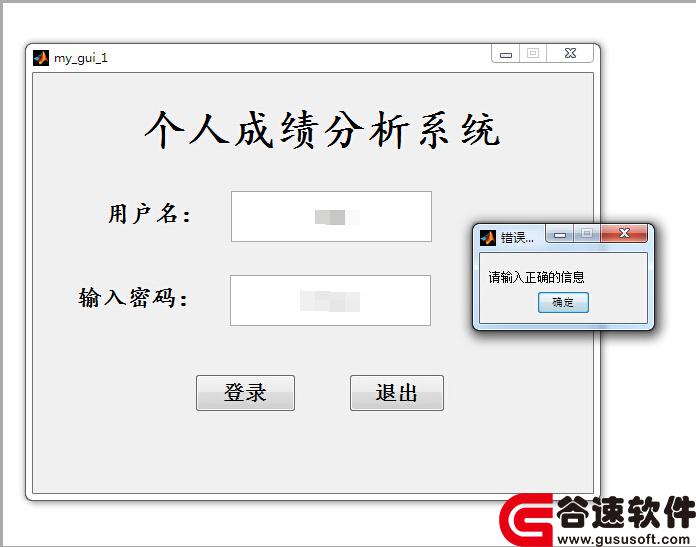Click the 用户名 label
Viewport: 696px width, 547px height.
[149, 214]
